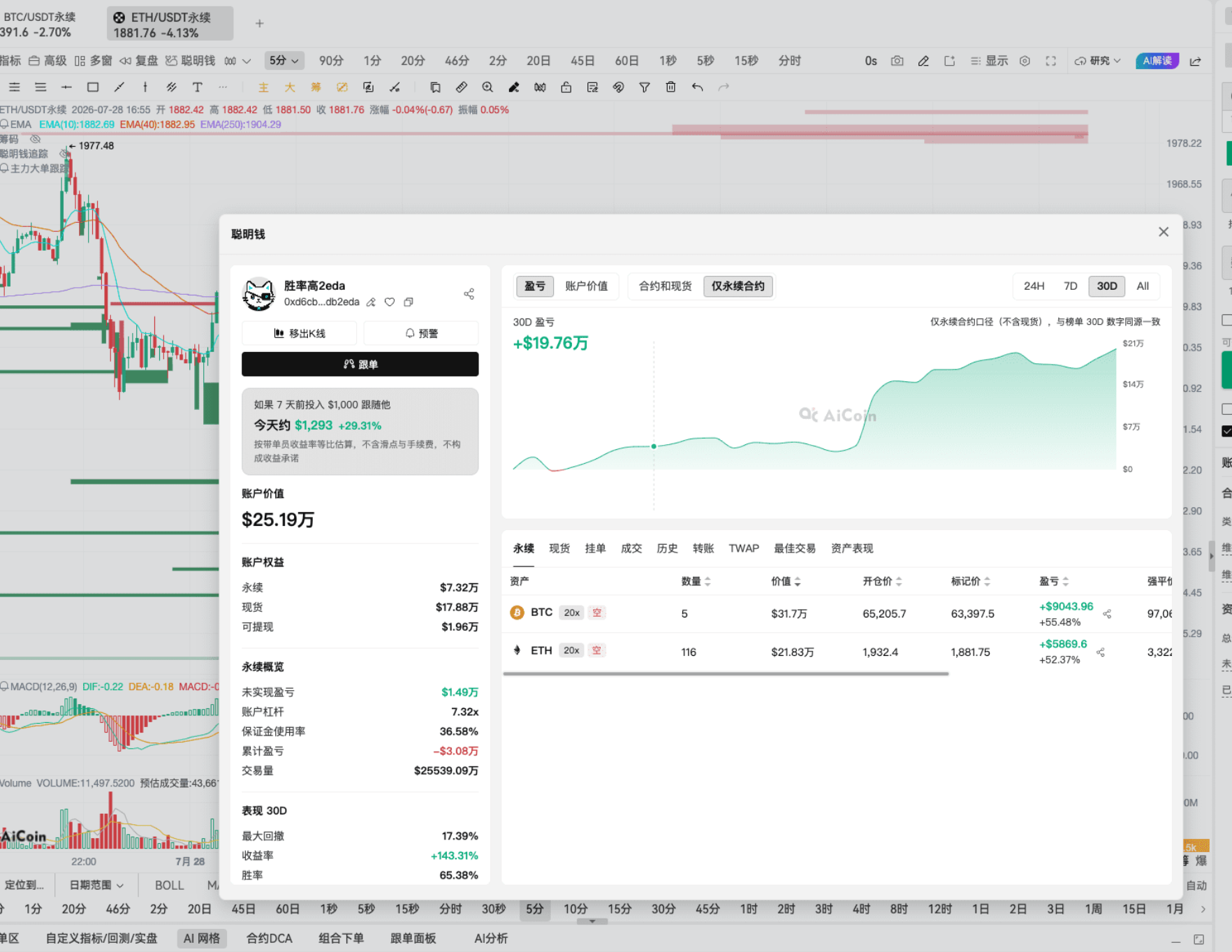The image size is (1232, 952).
Task: Select the text T drawing tool
Action: pos(197,87)
